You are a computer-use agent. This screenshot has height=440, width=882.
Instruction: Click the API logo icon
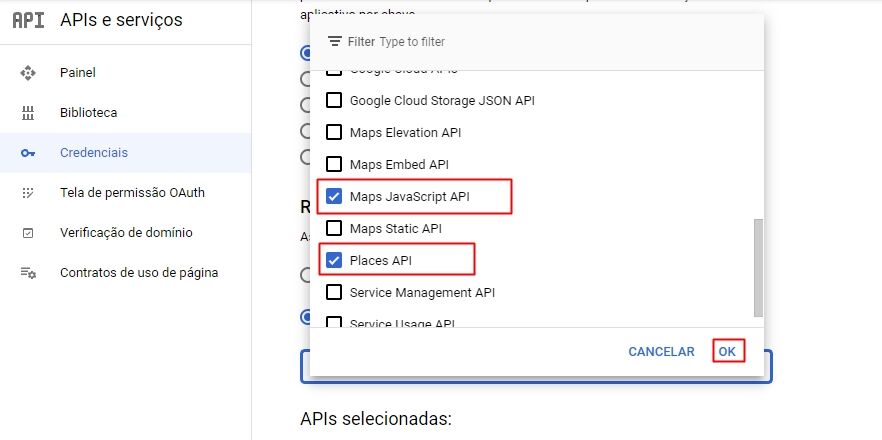[x=28, y=20]
